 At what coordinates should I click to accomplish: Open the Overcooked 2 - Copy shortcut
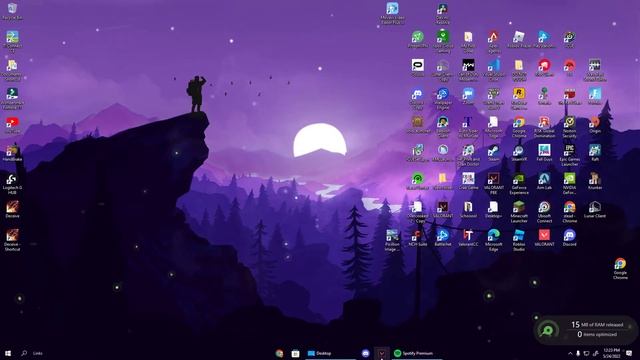(x=418, y=212)
